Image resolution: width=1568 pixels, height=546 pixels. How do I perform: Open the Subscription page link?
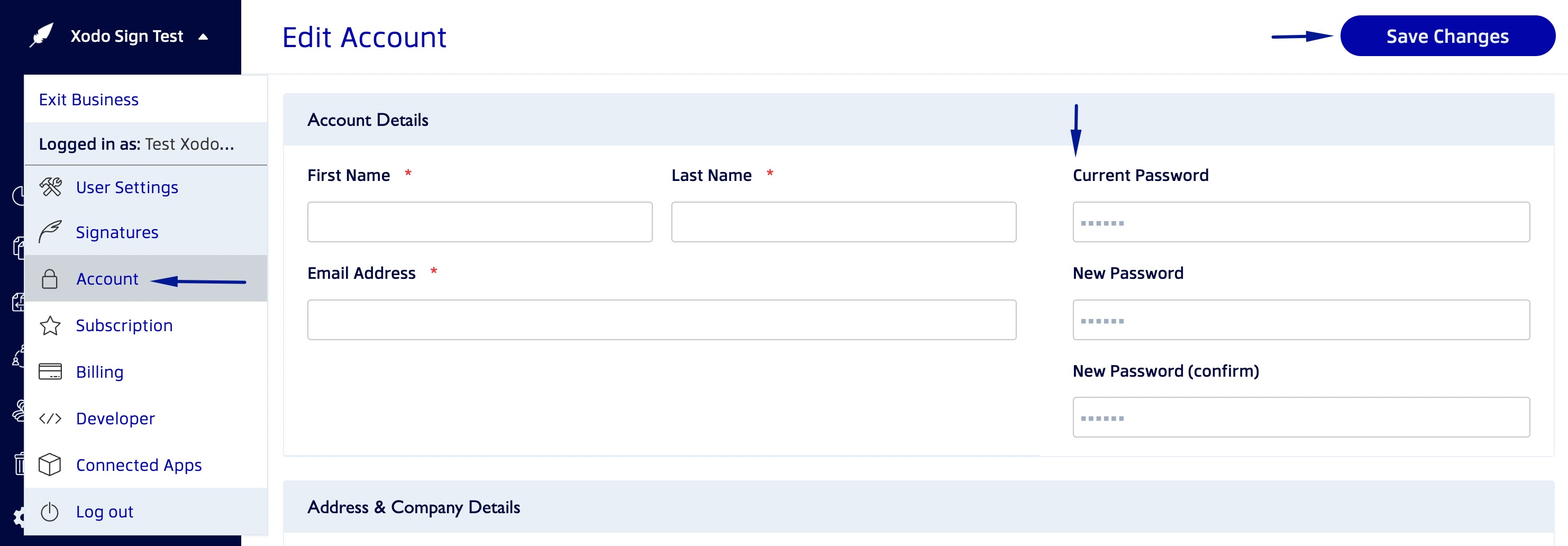pyautogui.click(x=124, y=325)
